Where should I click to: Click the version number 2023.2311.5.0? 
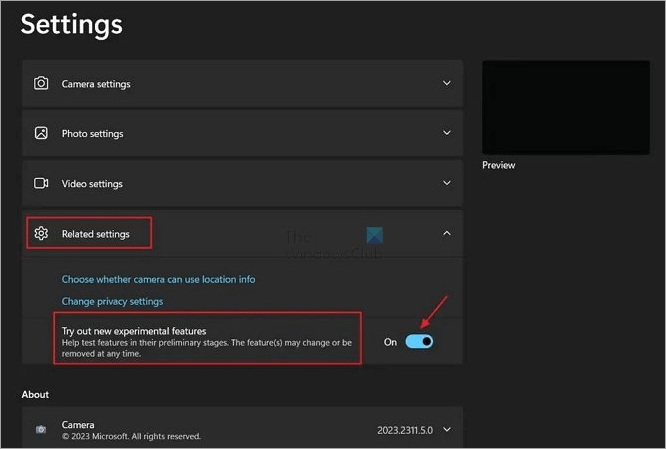click(x=405, y=430)
